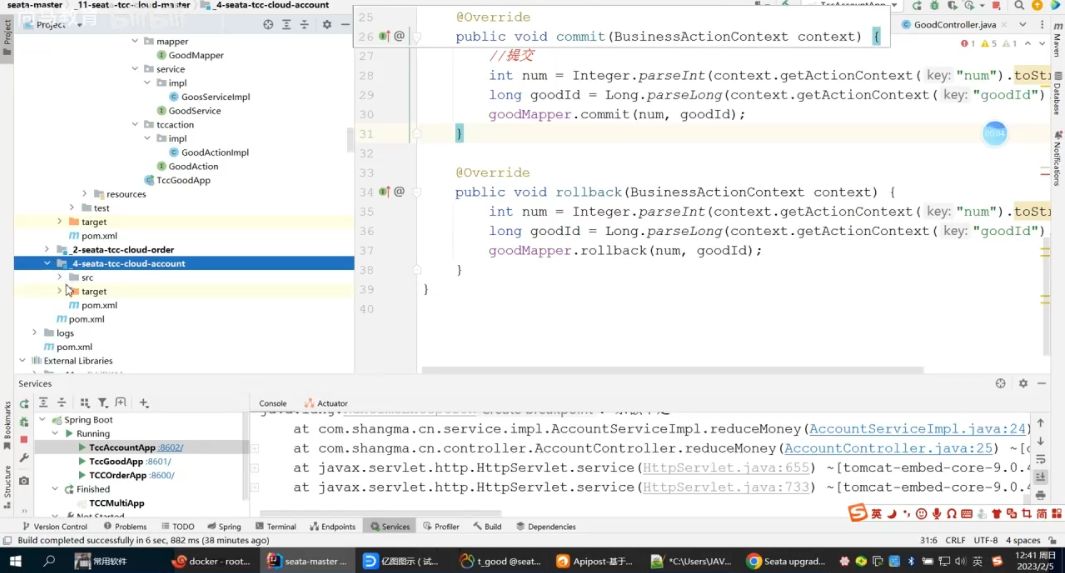Switch to the Actuator tab

[326, 403]
